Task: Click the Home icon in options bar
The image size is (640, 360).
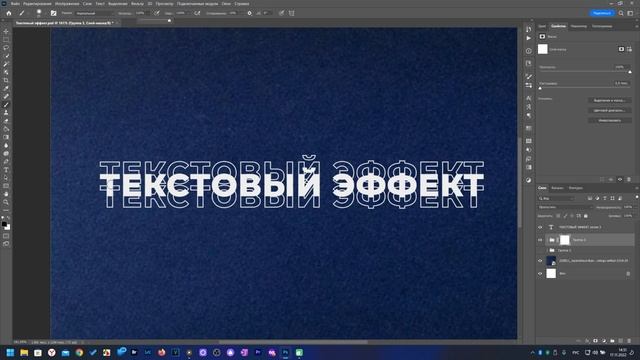Action: tap(9, 13)
